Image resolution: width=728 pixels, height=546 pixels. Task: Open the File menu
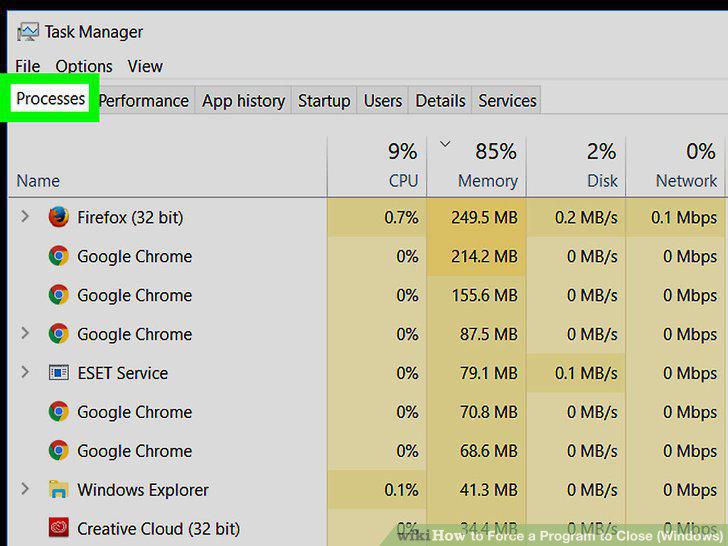pyautogui.click(x=27, y=66)
